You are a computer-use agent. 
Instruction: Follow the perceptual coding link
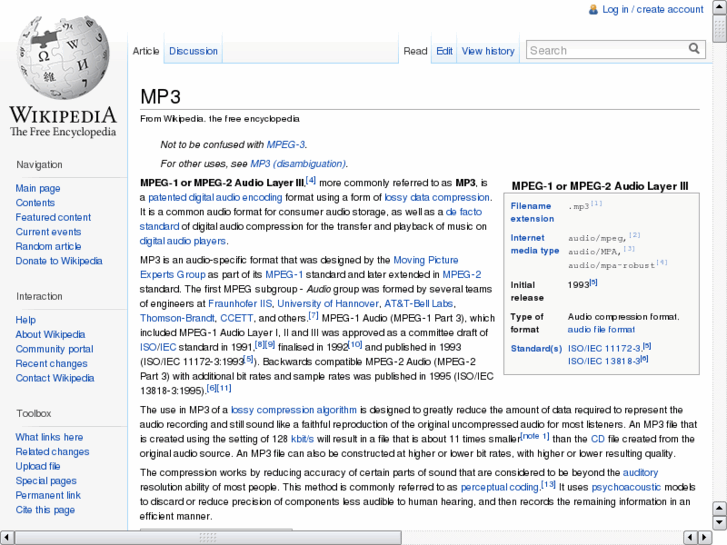[500, 487]
